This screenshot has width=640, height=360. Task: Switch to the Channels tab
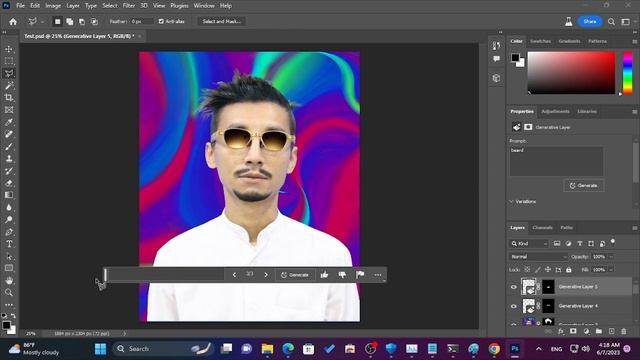[x=542, y=228]
